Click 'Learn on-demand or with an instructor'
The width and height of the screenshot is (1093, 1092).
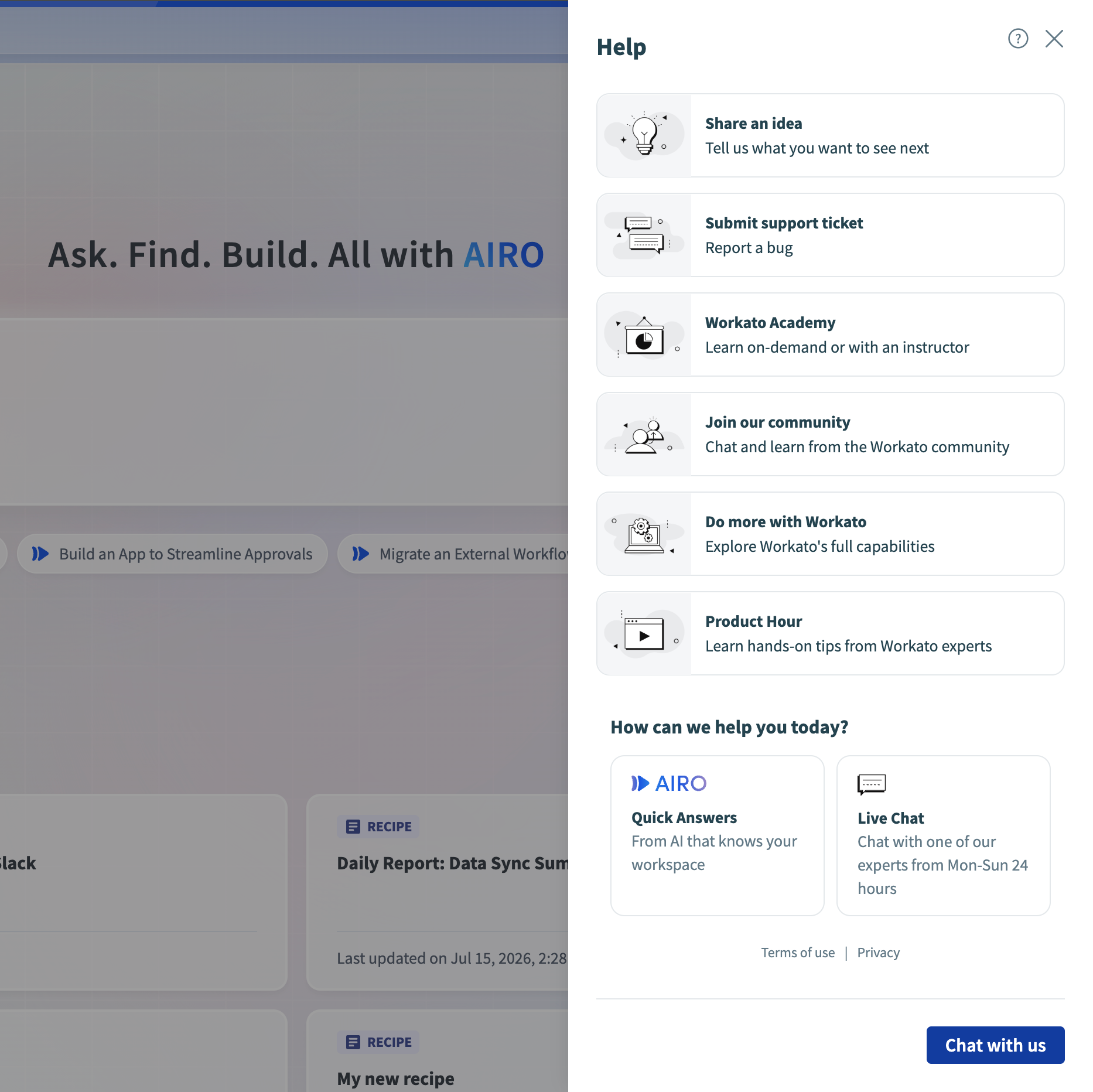[x=837, y=347]
